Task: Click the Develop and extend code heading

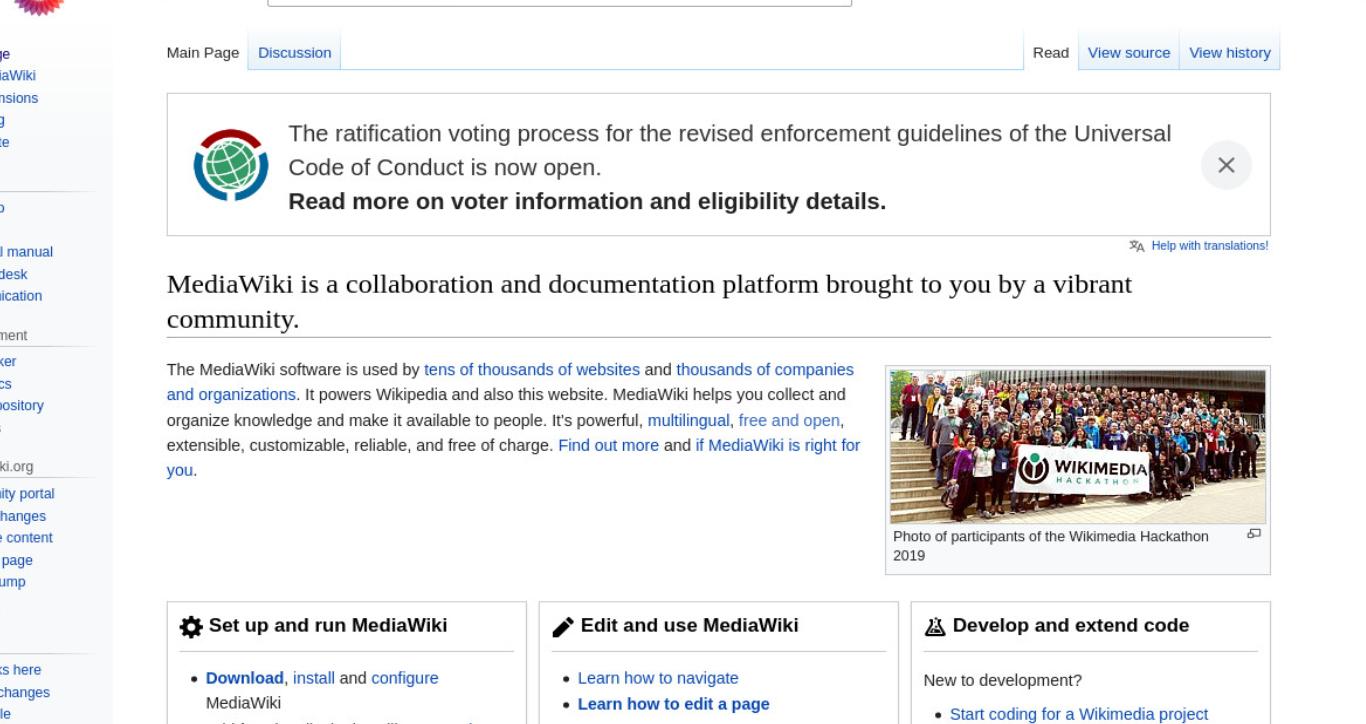Action: (x=1071, y=626)
